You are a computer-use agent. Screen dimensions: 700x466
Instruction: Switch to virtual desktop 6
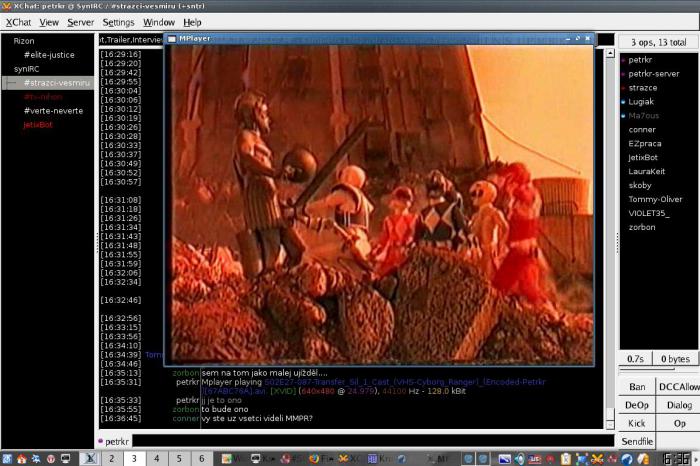[x=201, y=458]
